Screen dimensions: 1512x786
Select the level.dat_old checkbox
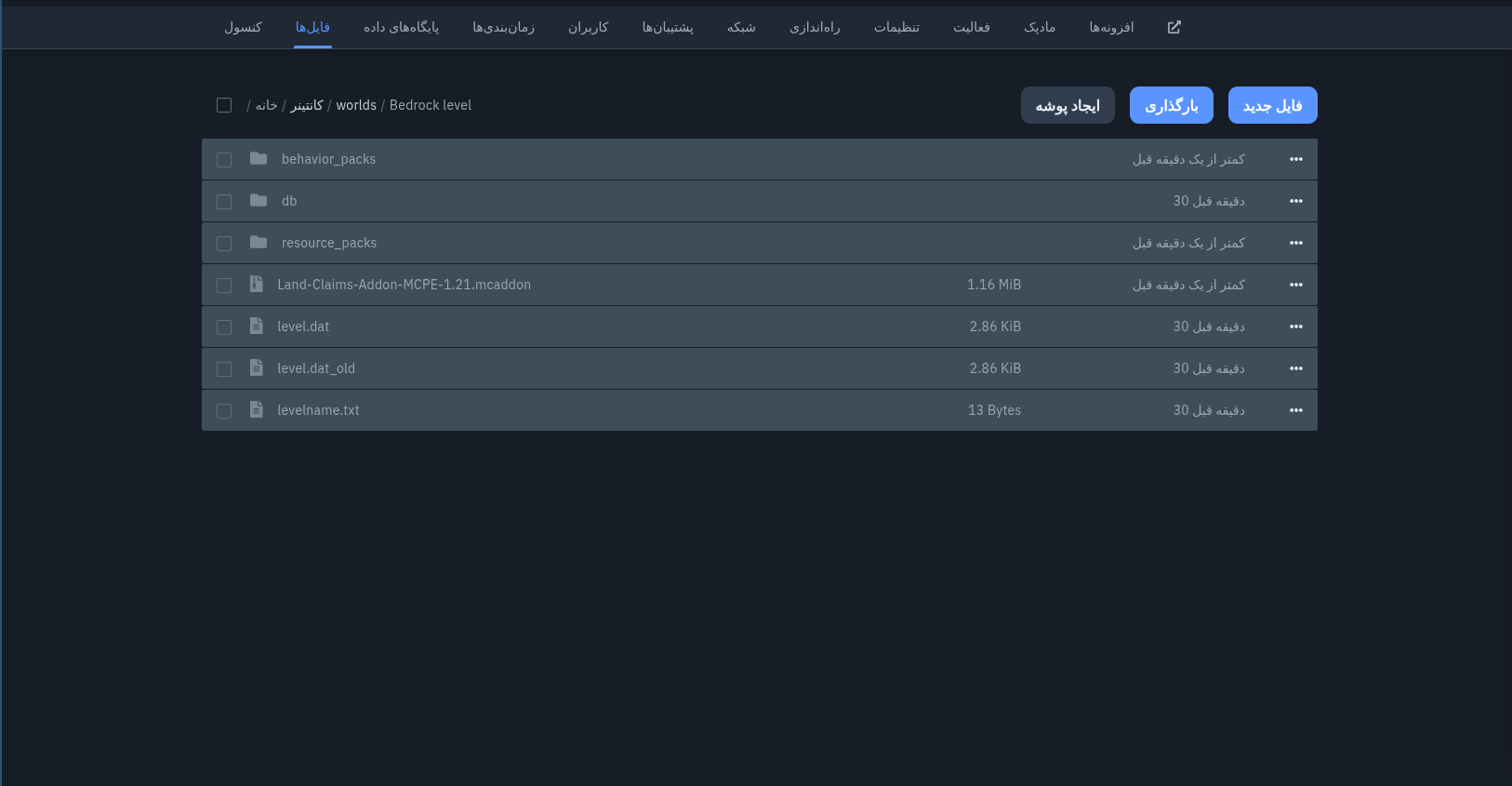tap(224, 369)
